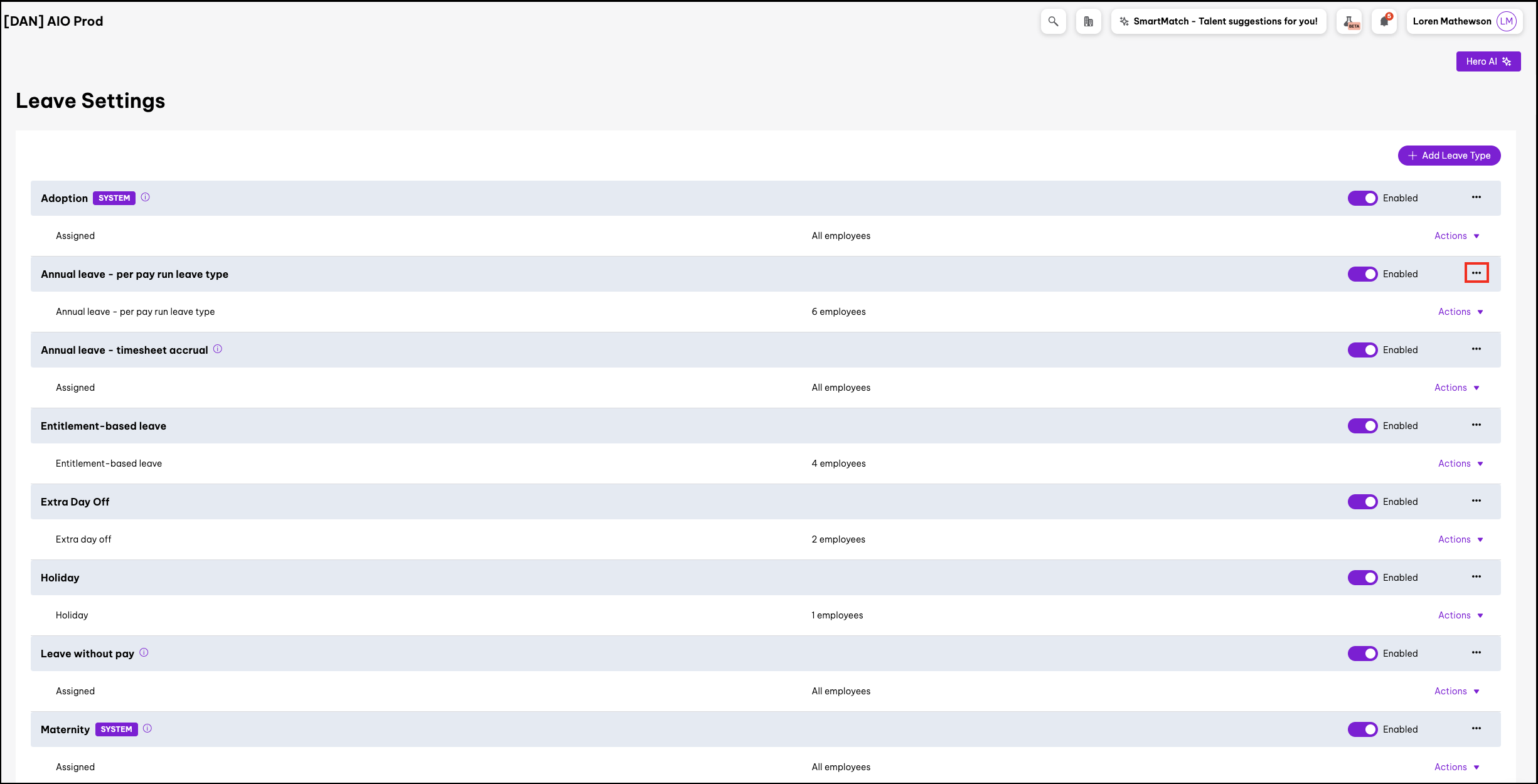Open three-dot menu for Holiday
Image resolution: width=1538 pixels, height=784 pixels.
tap(1476, 576)
